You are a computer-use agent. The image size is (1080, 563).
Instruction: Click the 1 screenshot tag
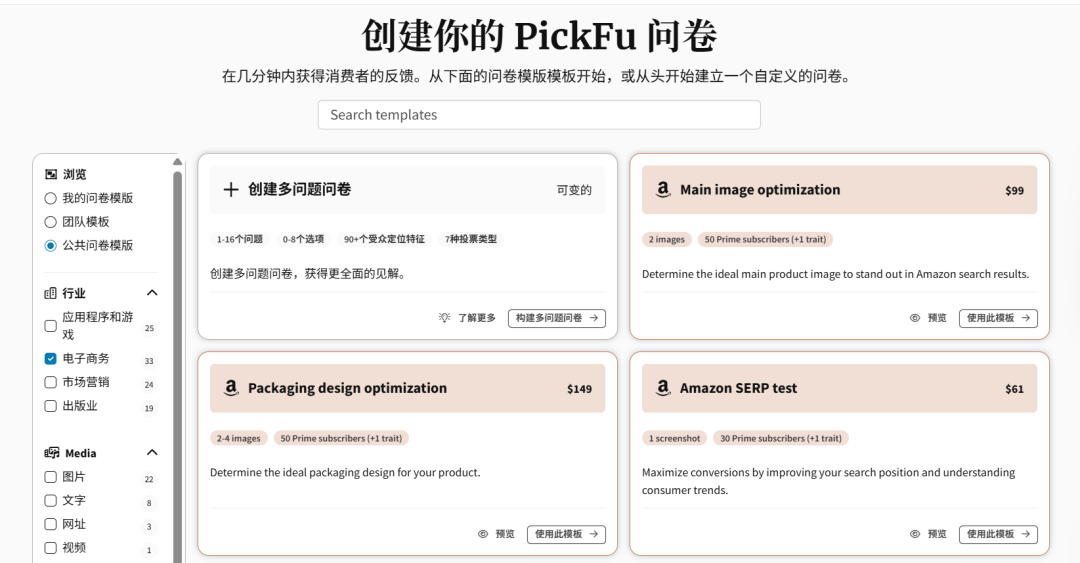tap(674, 438)
